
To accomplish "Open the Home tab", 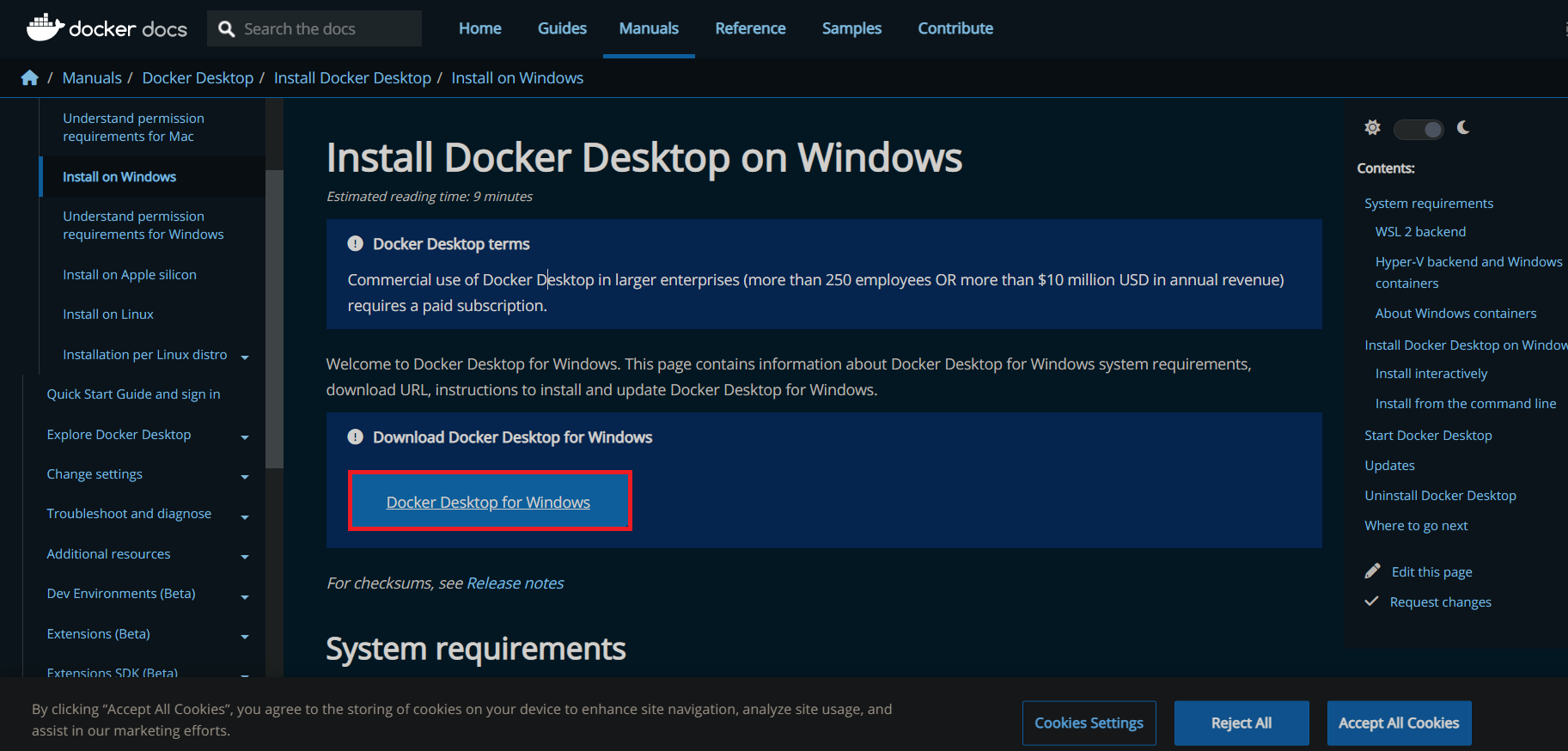I will coord(480,28).
